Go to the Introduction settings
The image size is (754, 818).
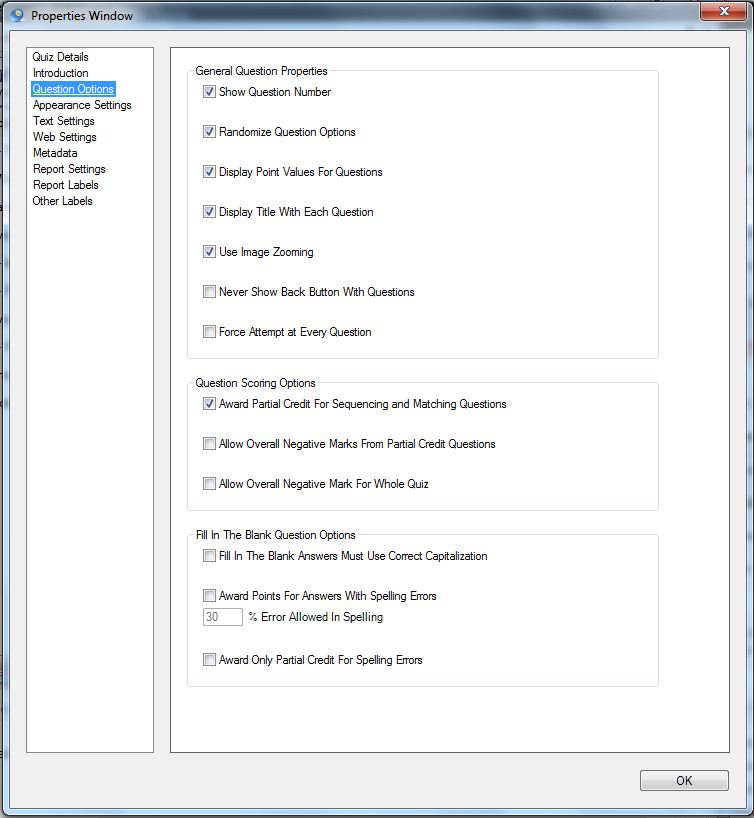pos(60,73)
